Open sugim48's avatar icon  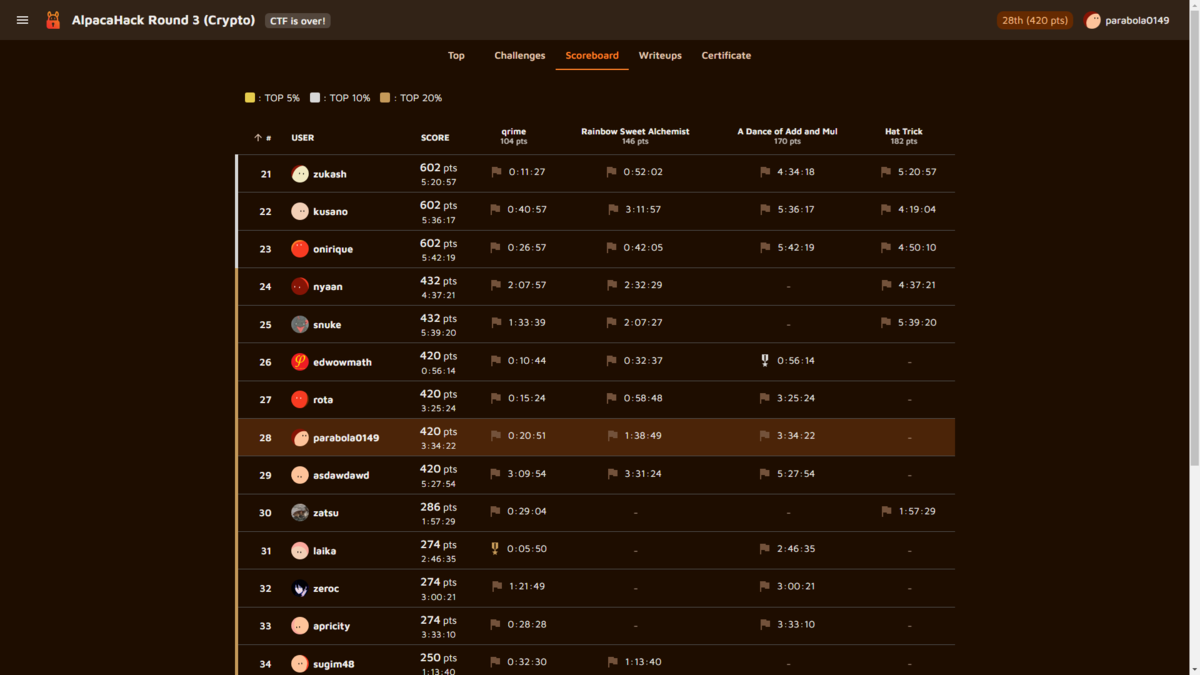click(300, 664)
